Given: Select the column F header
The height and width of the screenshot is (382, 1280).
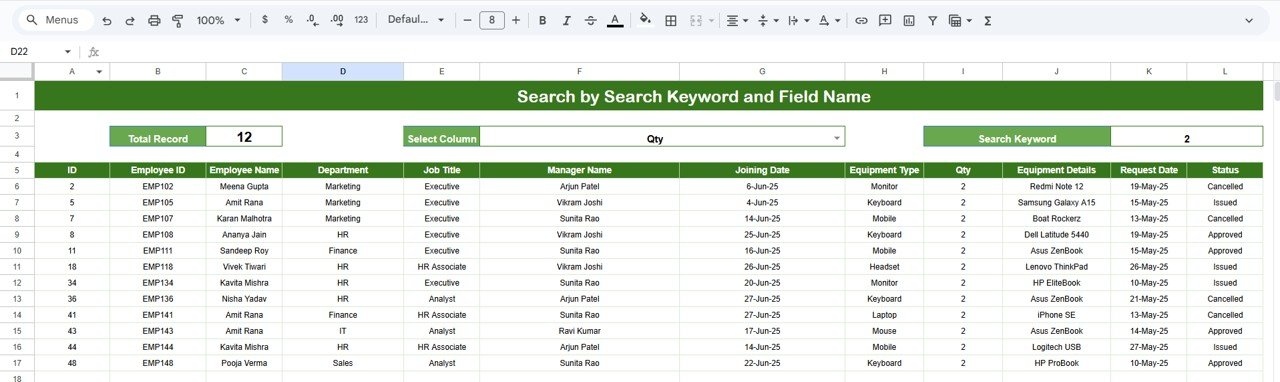Looking at the screenshot, I should point(579,72).
